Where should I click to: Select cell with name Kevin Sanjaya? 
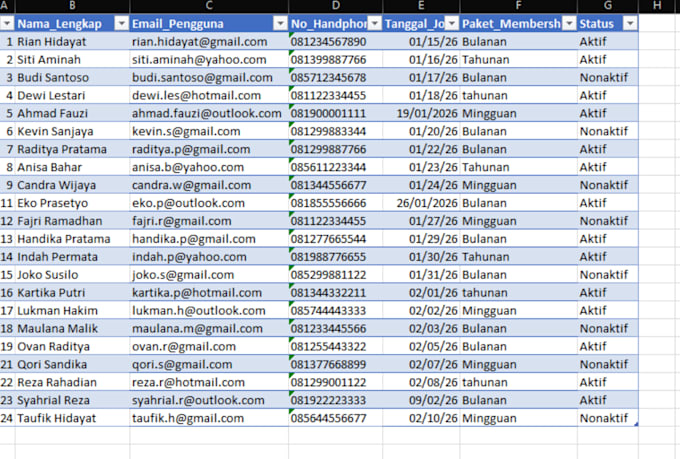click(x=72, y=131)
